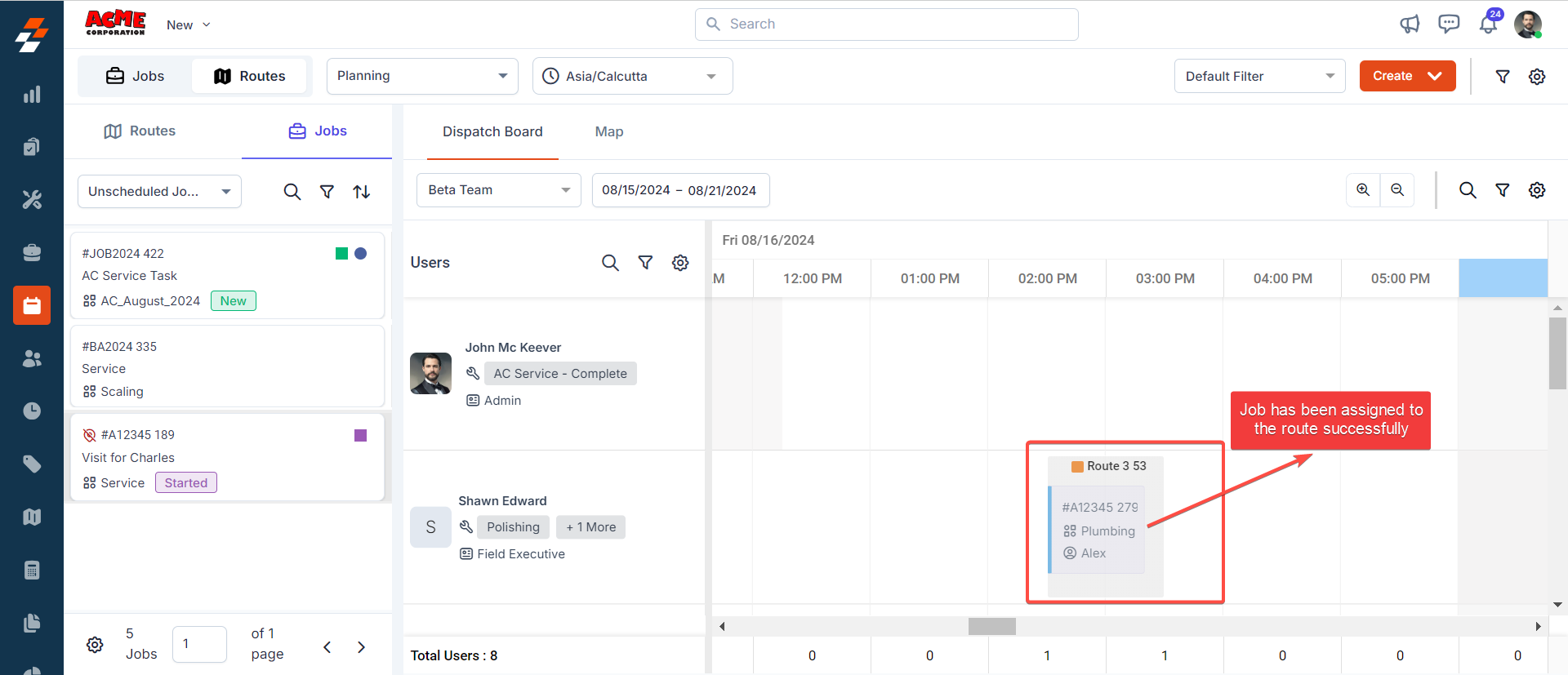This screenshot has height=675, width=1568.
Task: Click sort icon in the jobs panel
Action: click(x=362, y=192)
